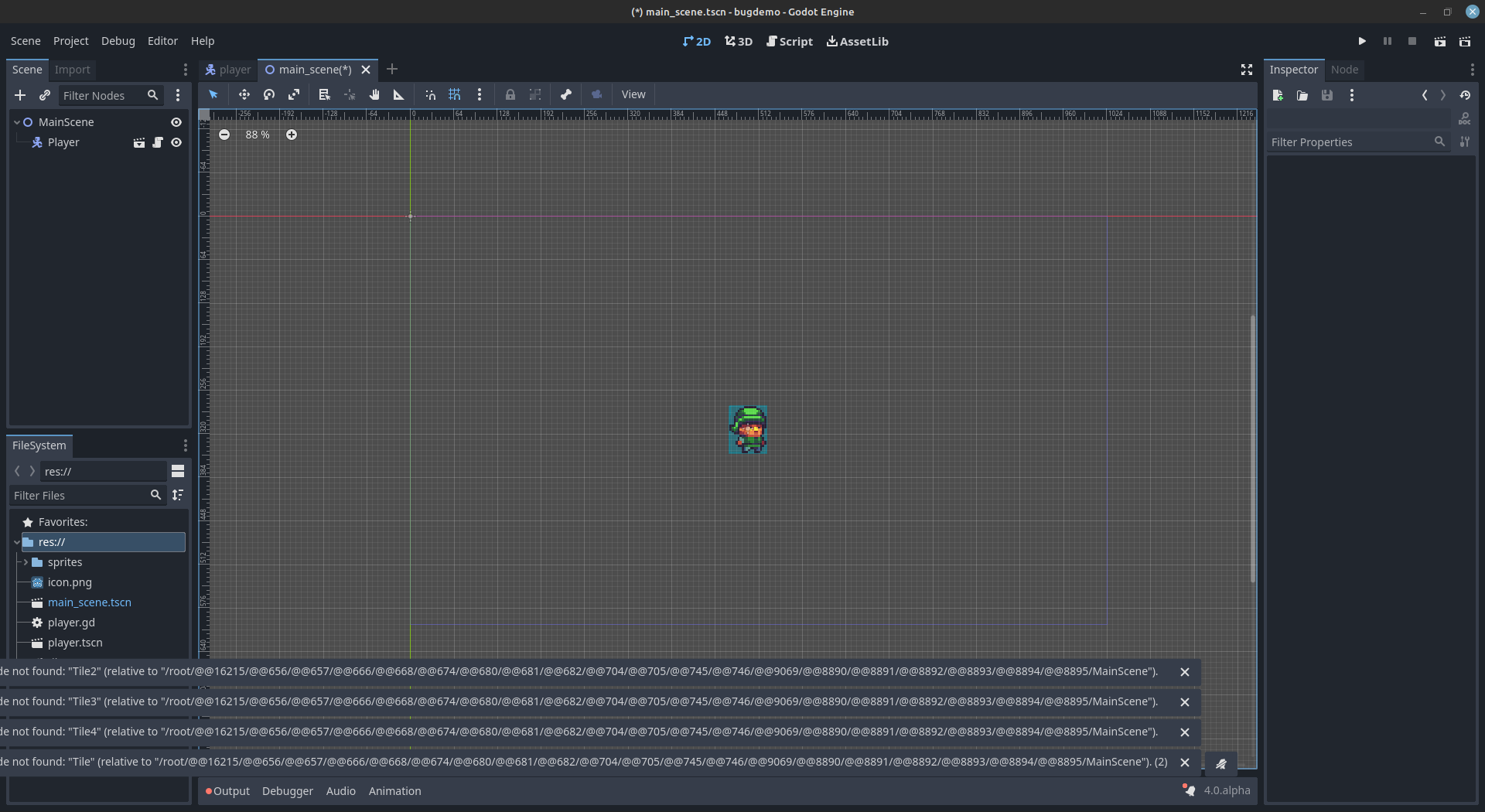Viewport: 1485px width, 812px height.
Task: Activate the Move Mode tool
Action: click(244, 94)
